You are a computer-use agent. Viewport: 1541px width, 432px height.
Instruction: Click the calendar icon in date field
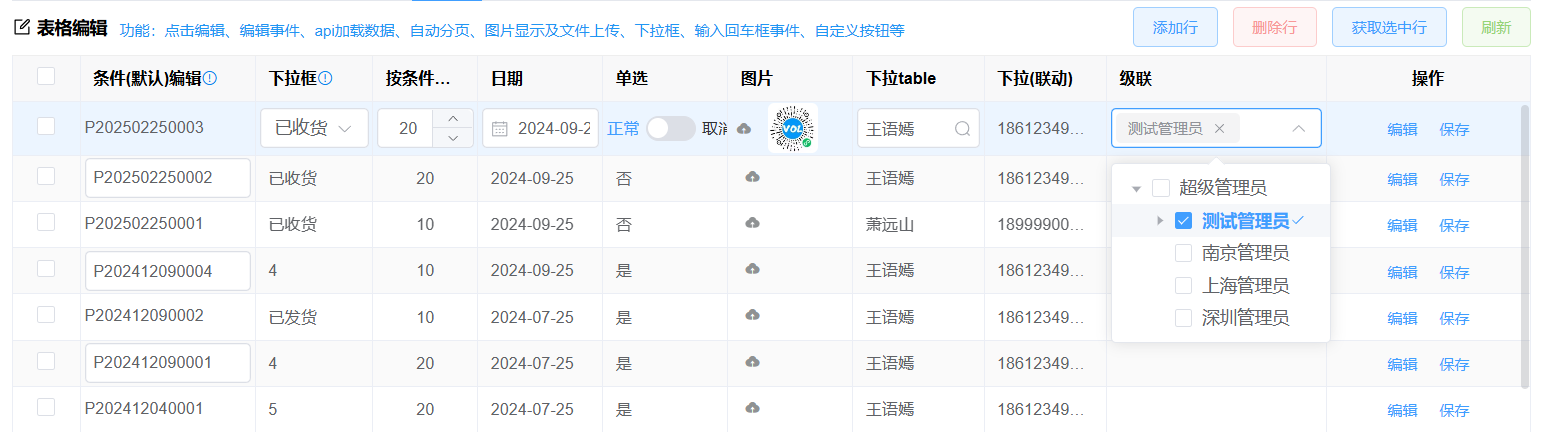(500, 129)
